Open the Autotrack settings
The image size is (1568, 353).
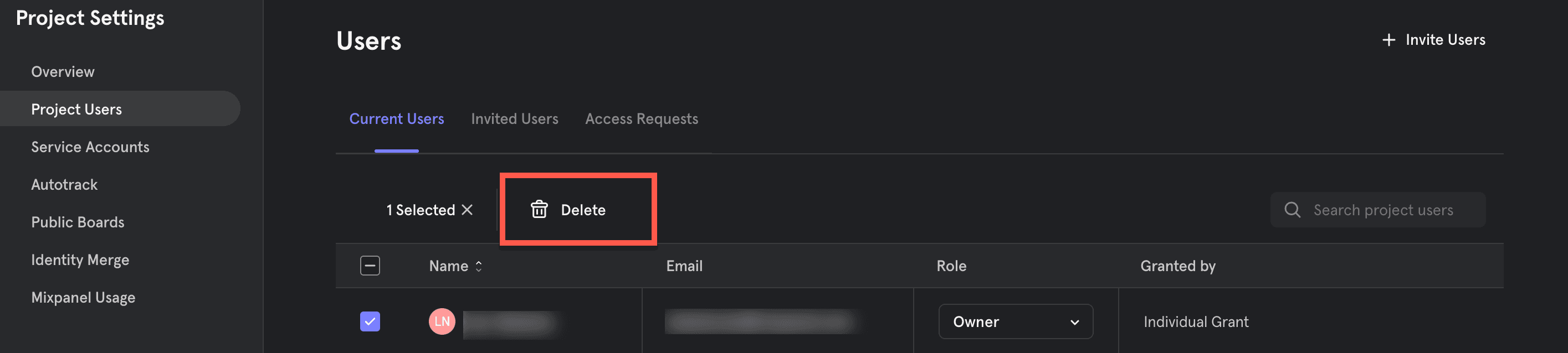pyautogui.click(x=64, y=185)
